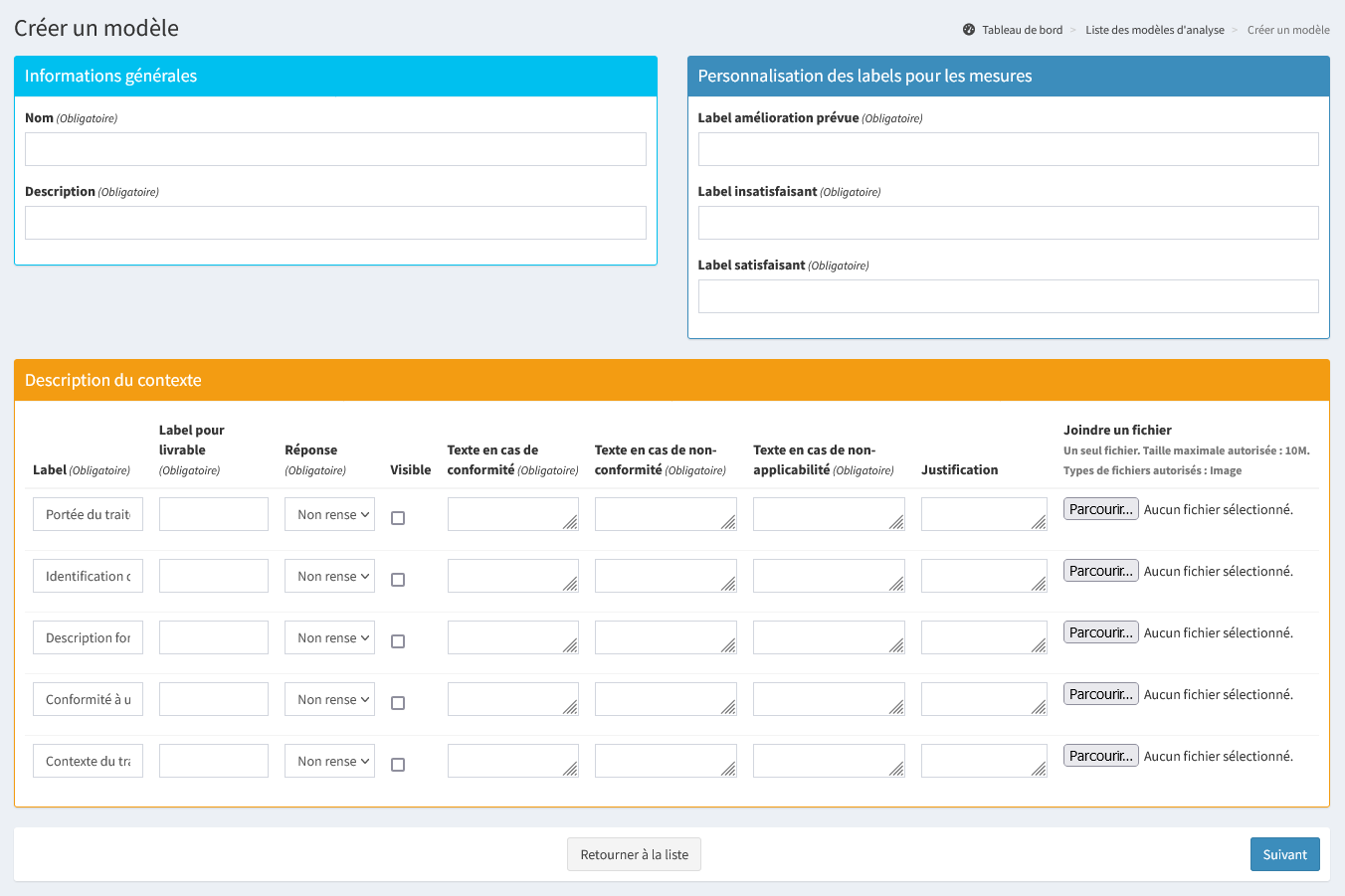Click the dashboard icon beside Tableau de bord
This screenshot has width=1345, height=896.
pyautogui.click(x=969, y=30)
